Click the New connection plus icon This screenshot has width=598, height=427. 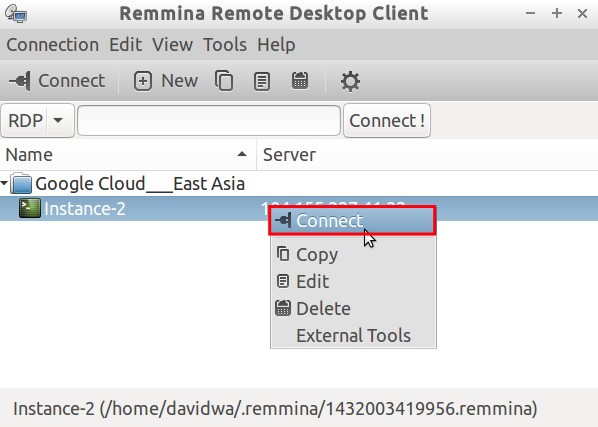click(x=143, y=81)
